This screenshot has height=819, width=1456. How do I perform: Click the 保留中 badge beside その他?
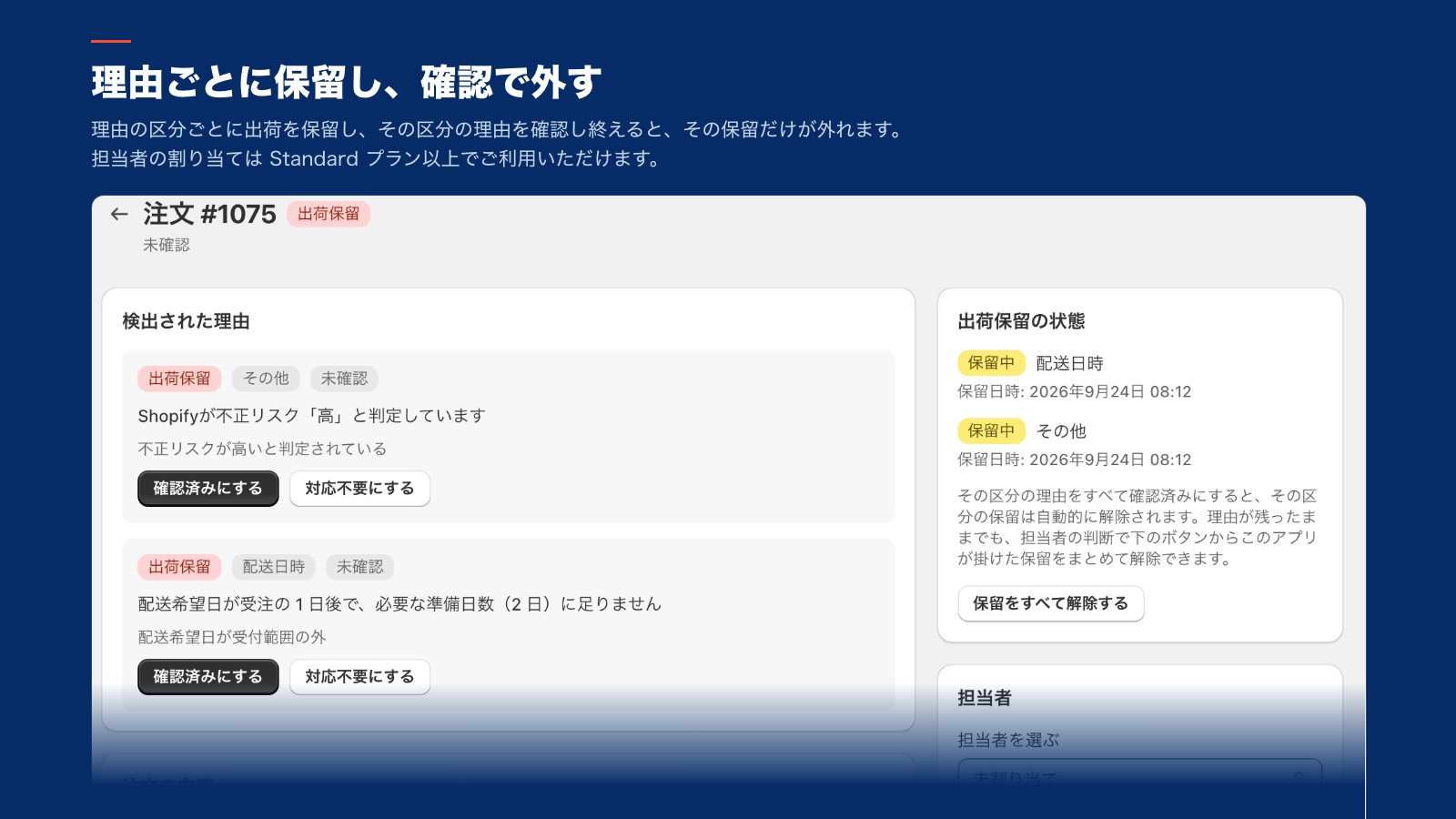coord(991,431)
